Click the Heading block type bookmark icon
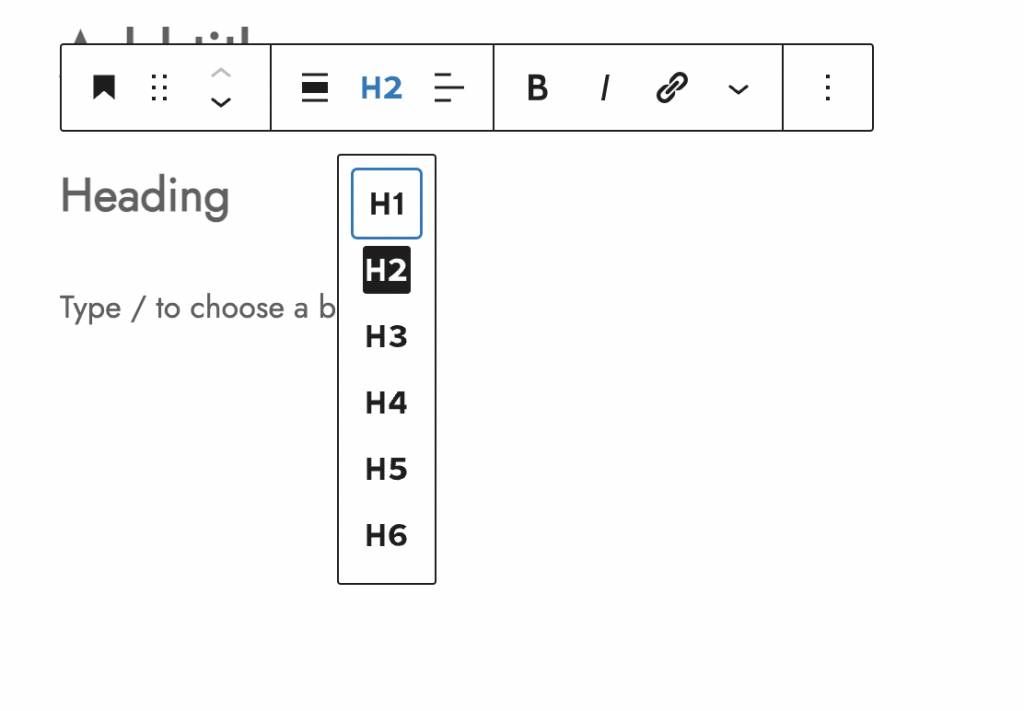1024x711 pixels. click(x=104, y=88)
